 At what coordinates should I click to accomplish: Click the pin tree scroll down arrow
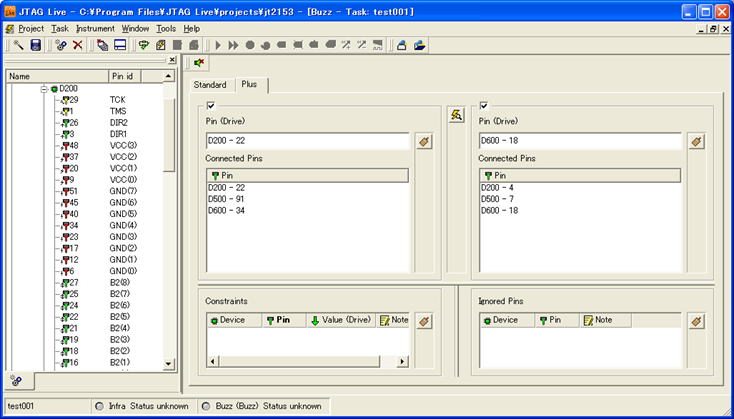(x=169, y=364)
